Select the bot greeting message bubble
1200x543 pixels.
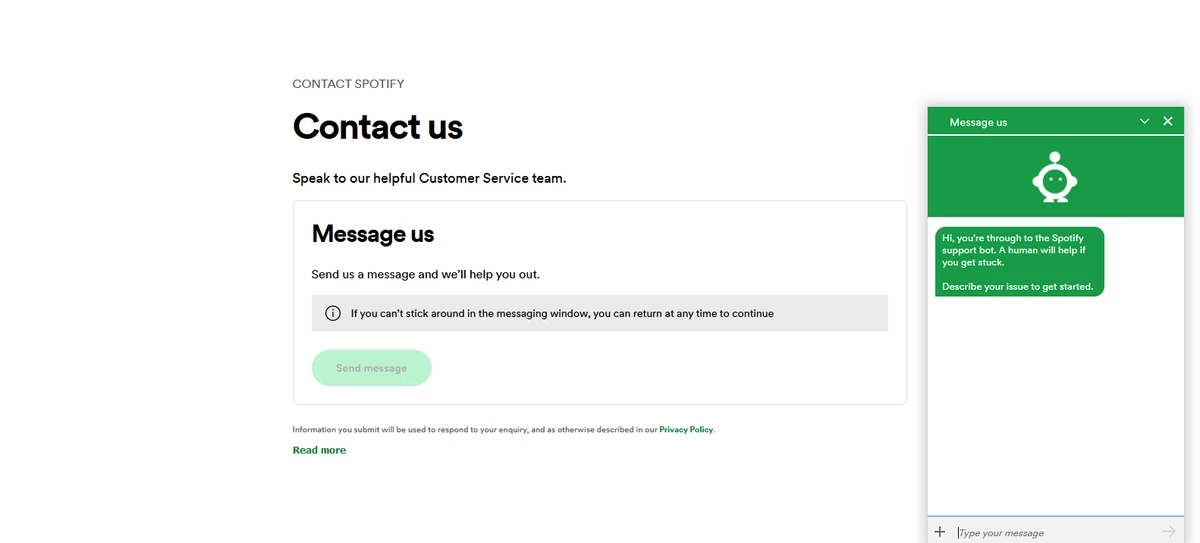1020,262
